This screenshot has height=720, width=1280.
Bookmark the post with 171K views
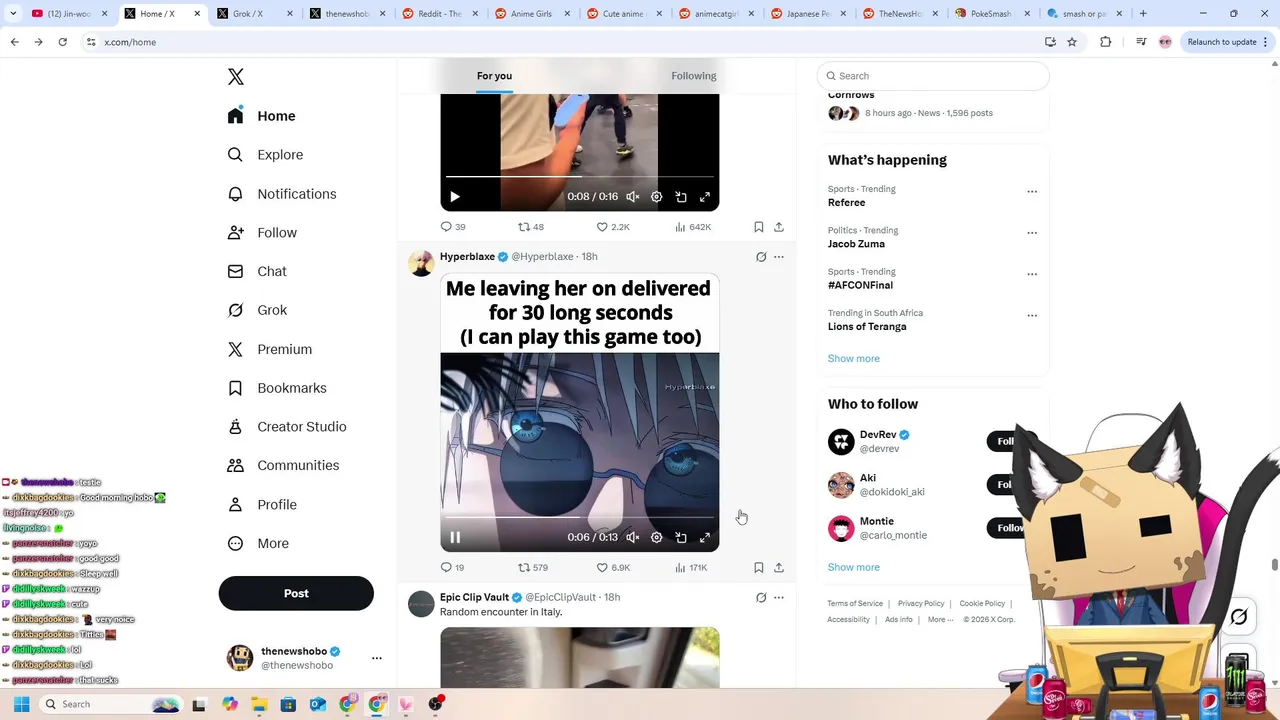(759, 567)
